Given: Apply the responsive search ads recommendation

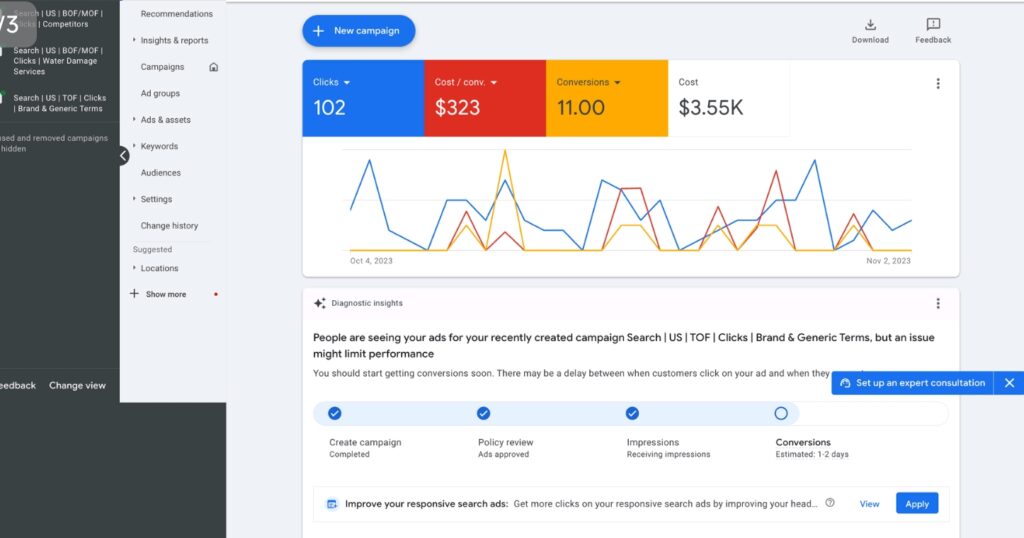Looking at the screenshot, I should point(916,504).
